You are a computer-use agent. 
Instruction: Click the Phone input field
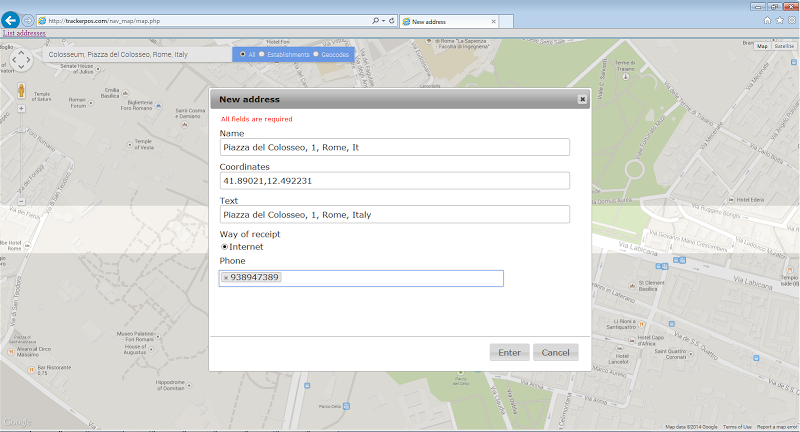click(361, 278)
